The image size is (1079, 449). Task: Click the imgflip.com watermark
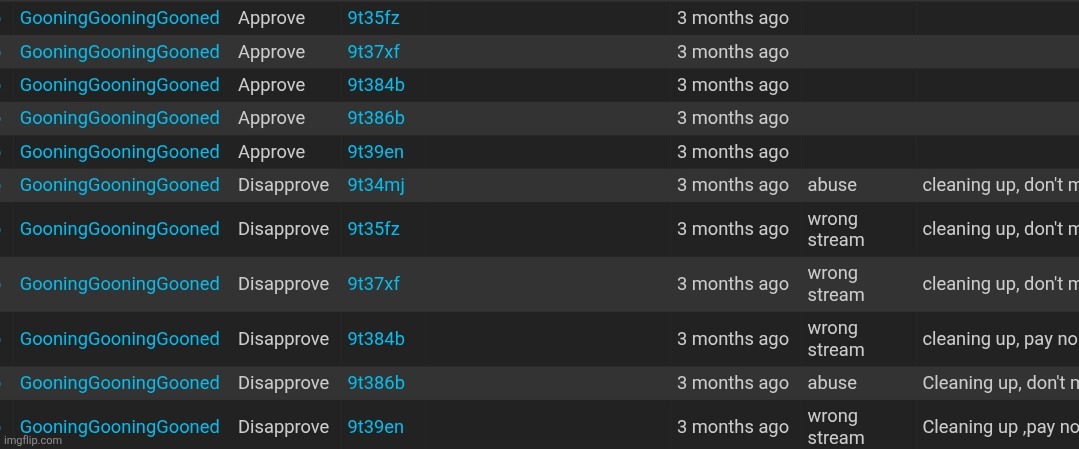tap(32, 441)
